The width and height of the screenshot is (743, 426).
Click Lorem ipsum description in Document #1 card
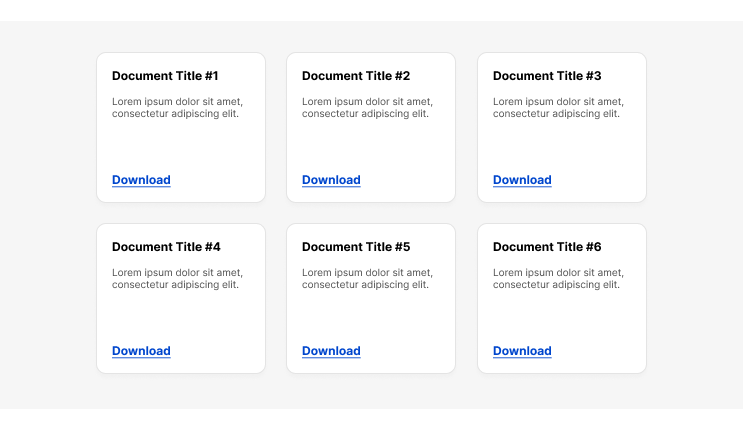[x=177, y=108]
